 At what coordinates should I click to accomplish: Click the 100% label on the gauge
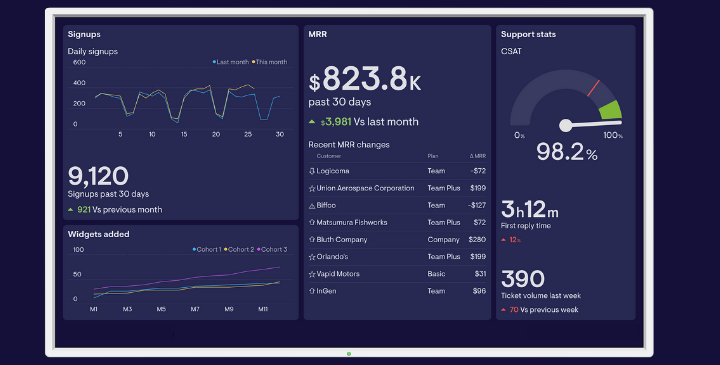pos(613,135)
